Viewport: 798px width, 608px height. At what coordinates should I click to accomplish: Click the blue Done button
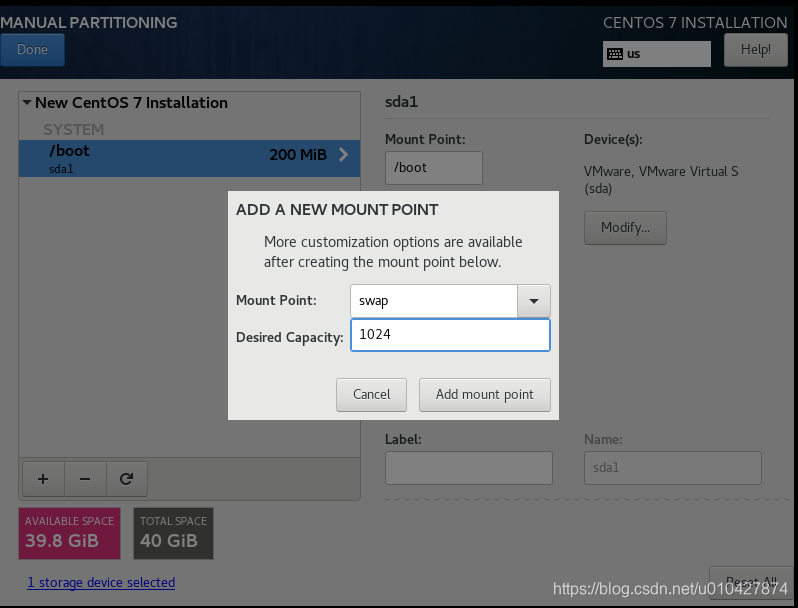pos(33,50)
